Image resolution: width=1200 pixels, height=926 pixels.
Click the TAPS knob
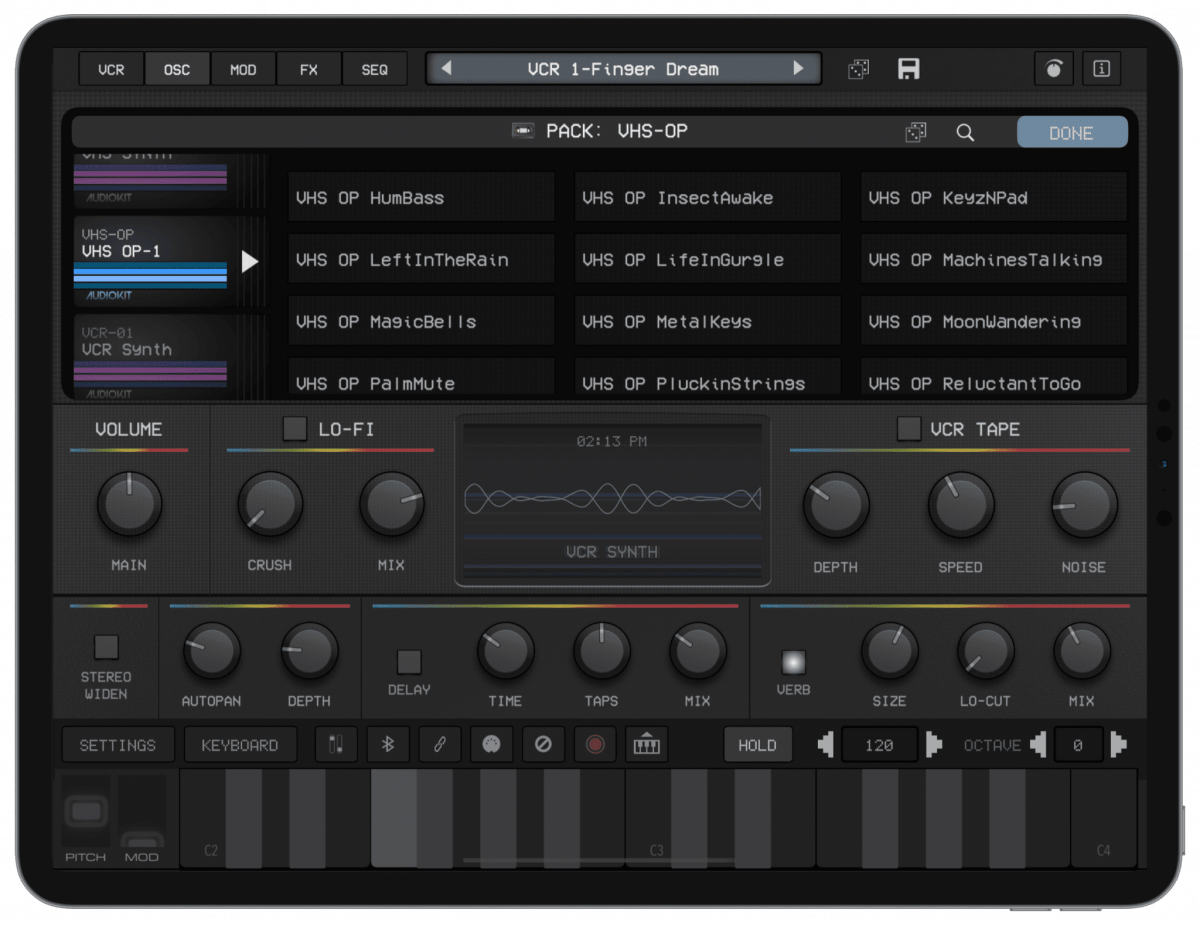coord(602,651)
